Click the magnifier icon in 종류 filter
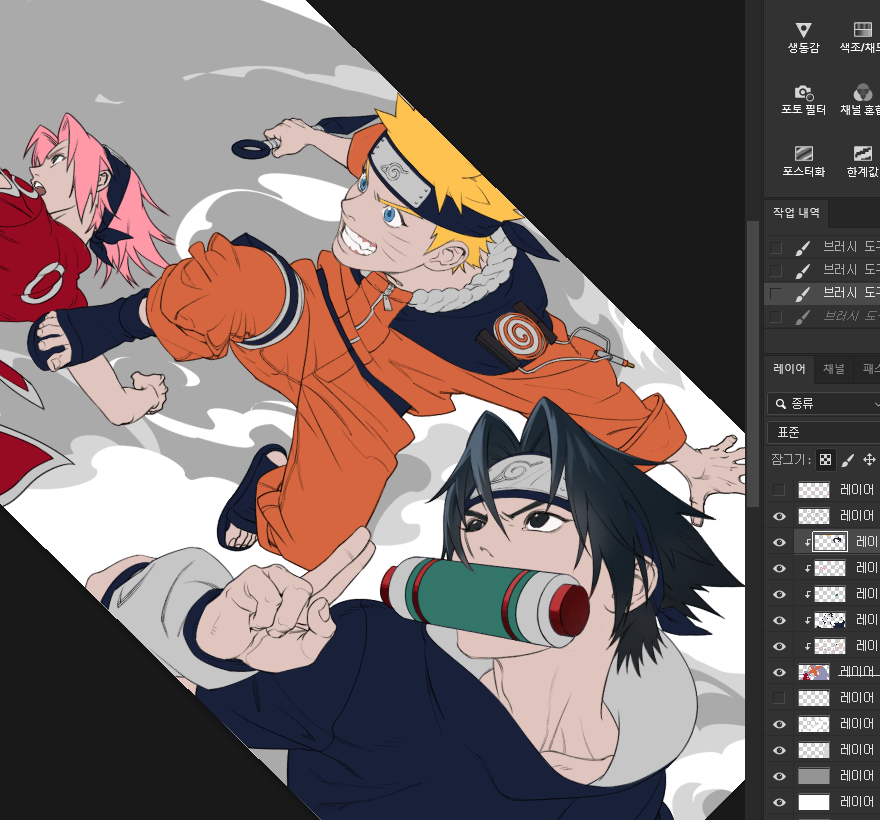 point(780,404)
